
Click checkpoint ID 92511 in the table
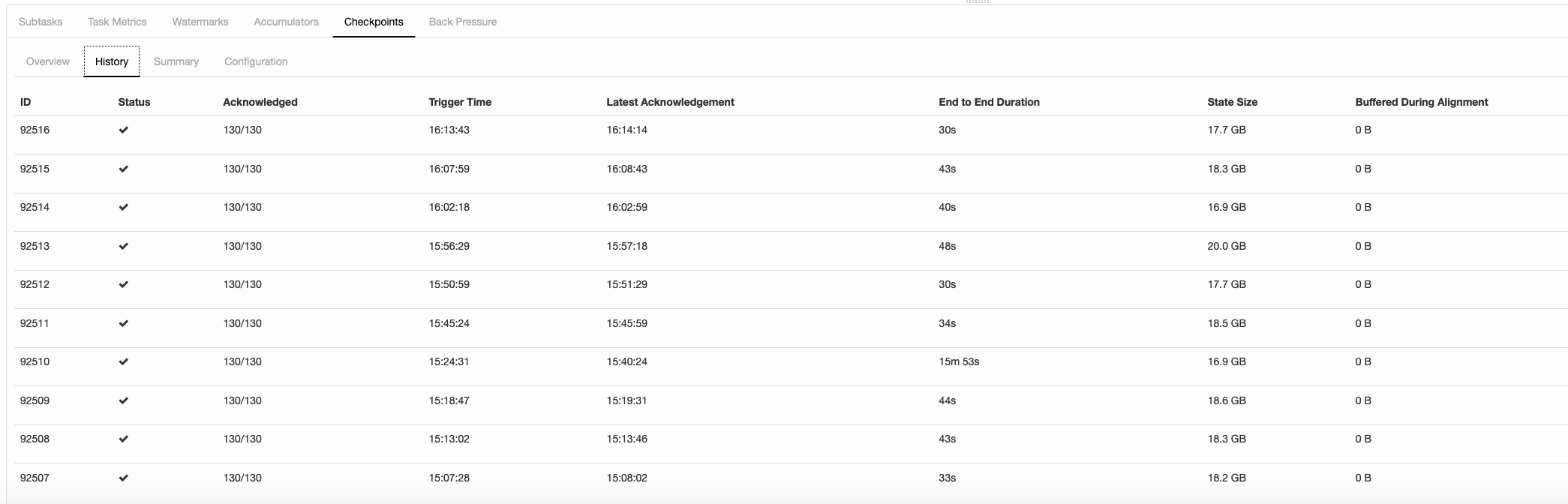coord(35,323)
